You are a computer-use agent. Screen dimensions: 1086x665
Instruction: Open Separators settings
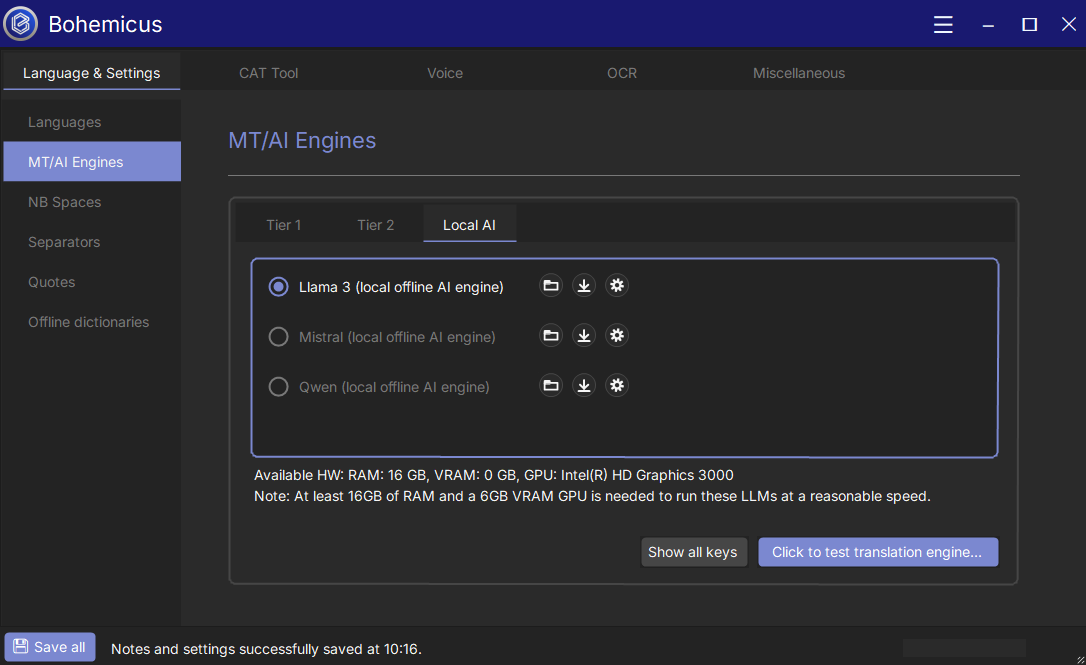click(x=92, y=242)
